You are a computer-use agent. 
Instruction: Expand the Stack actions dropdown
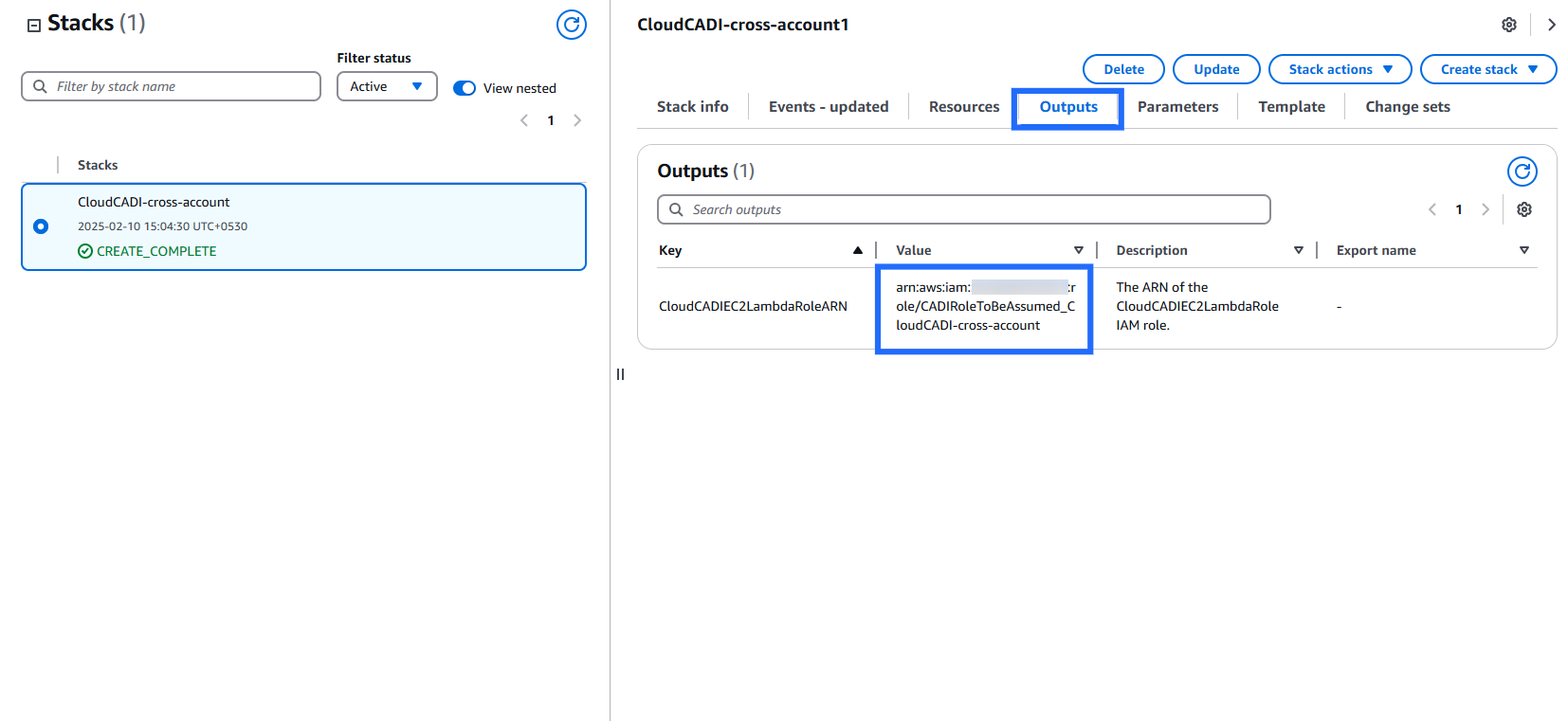[1340, 69]
